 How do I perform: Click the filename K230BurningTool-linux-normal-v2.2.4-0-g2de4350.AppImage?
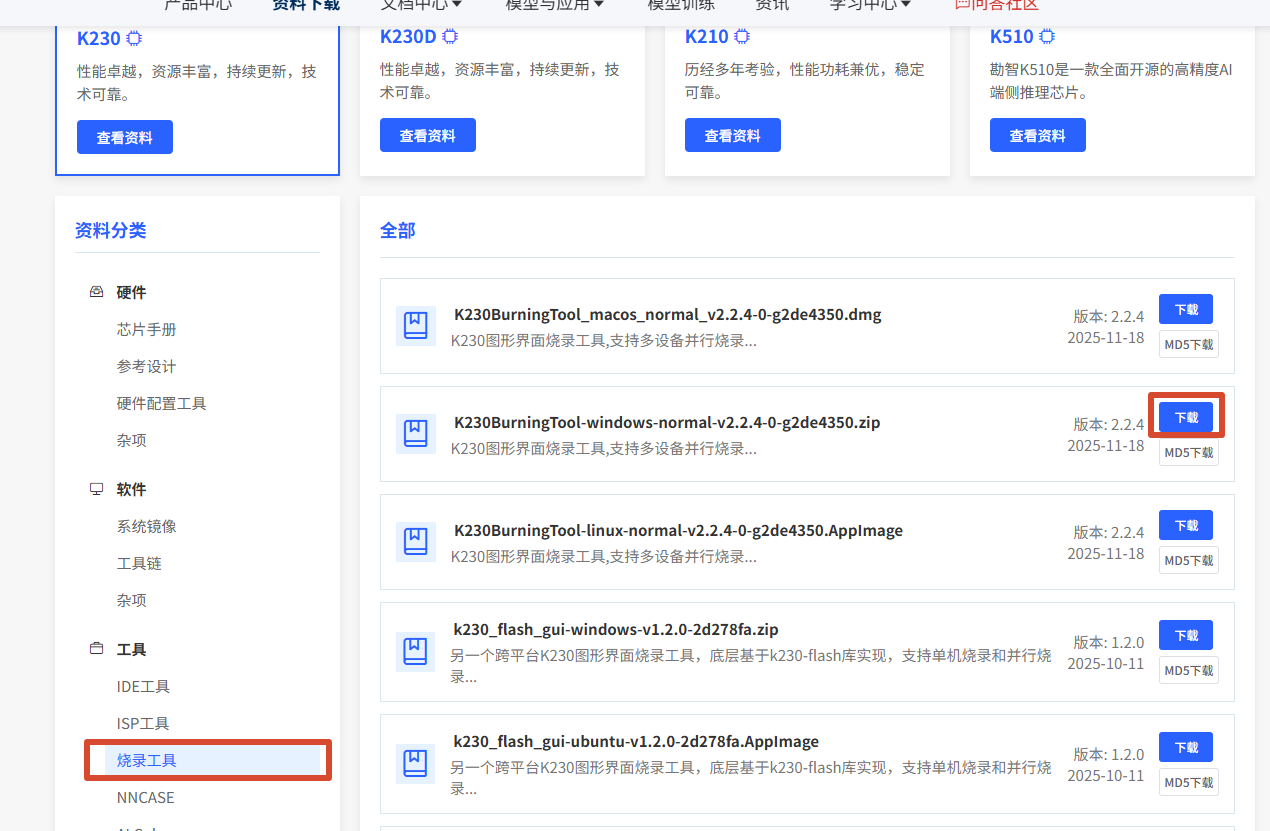(x=678, y=530)
